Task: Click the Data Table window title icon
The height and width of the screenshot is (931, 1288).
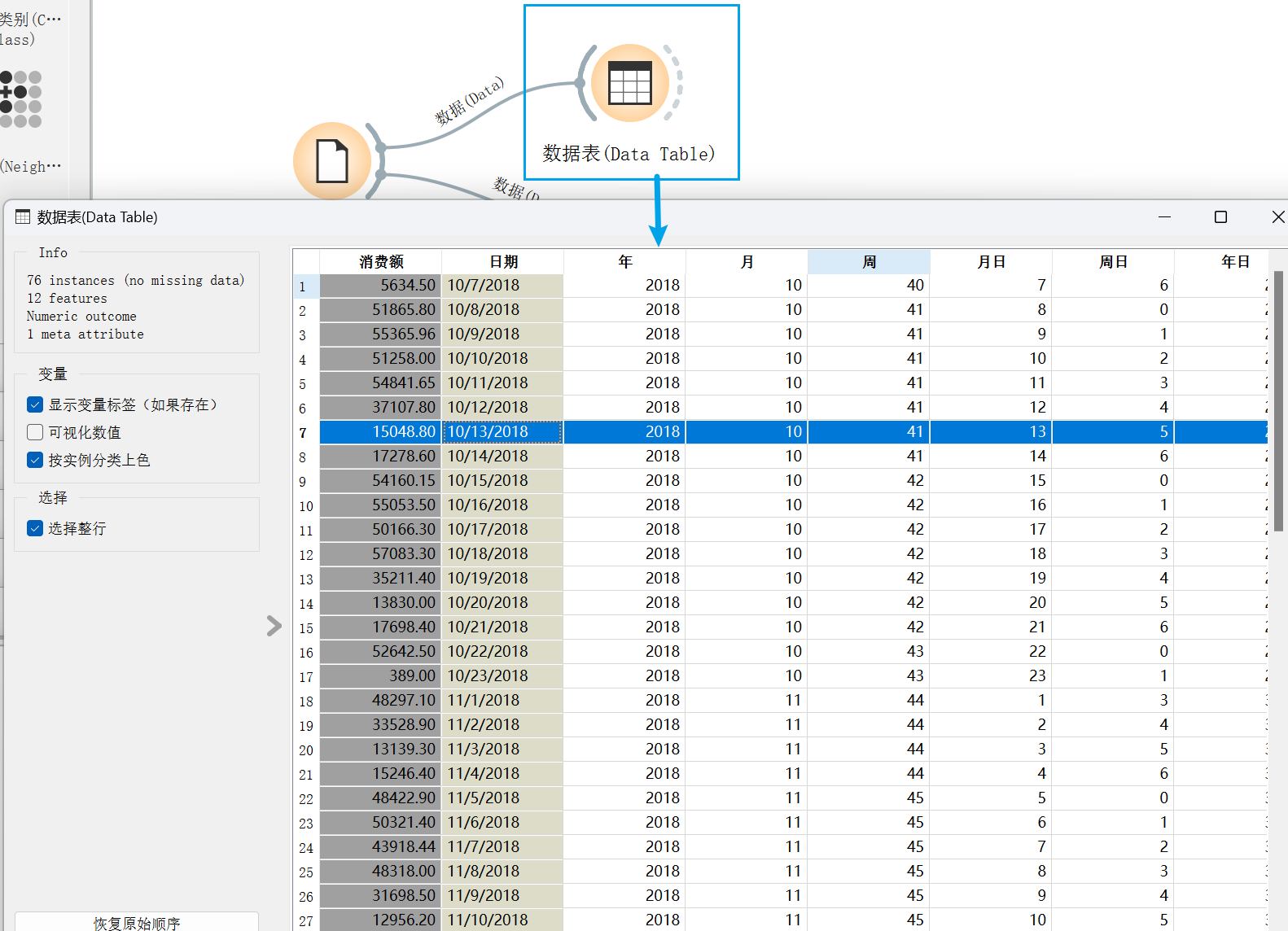Action: 23,217
